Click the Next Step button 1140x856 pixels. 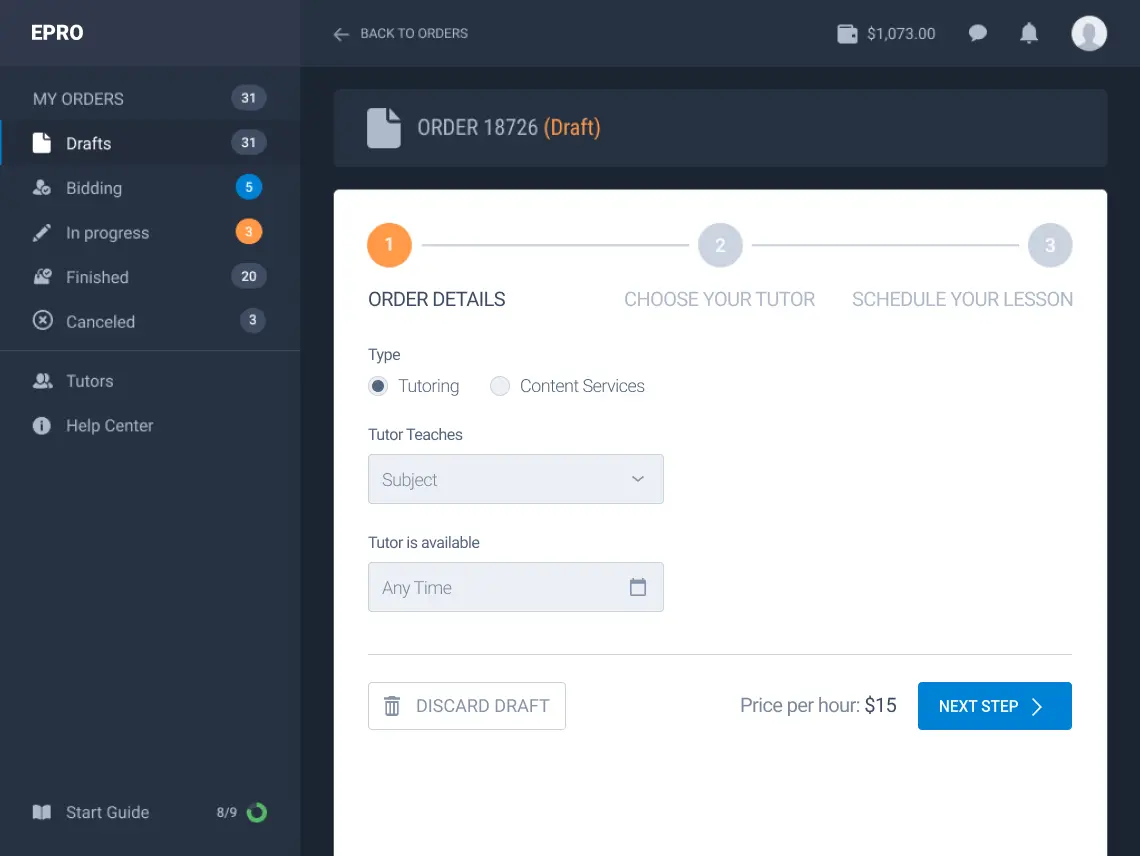[x=994, y=706]
